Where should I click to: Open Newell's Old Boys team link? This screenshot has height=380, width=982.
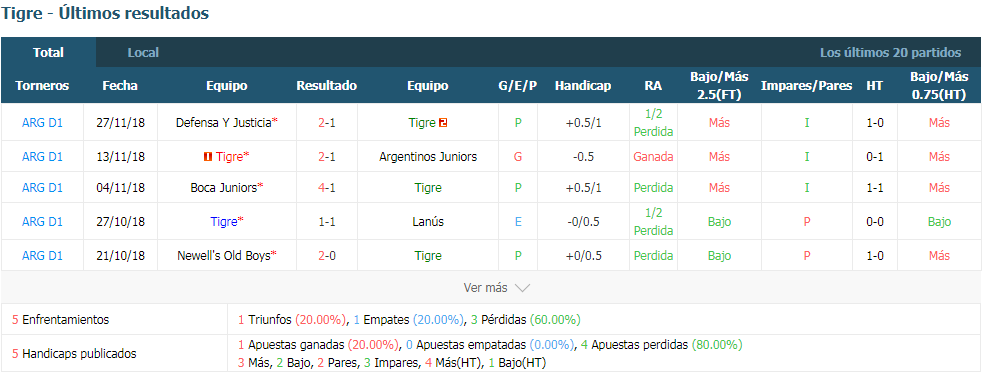(x=224, y=255)
